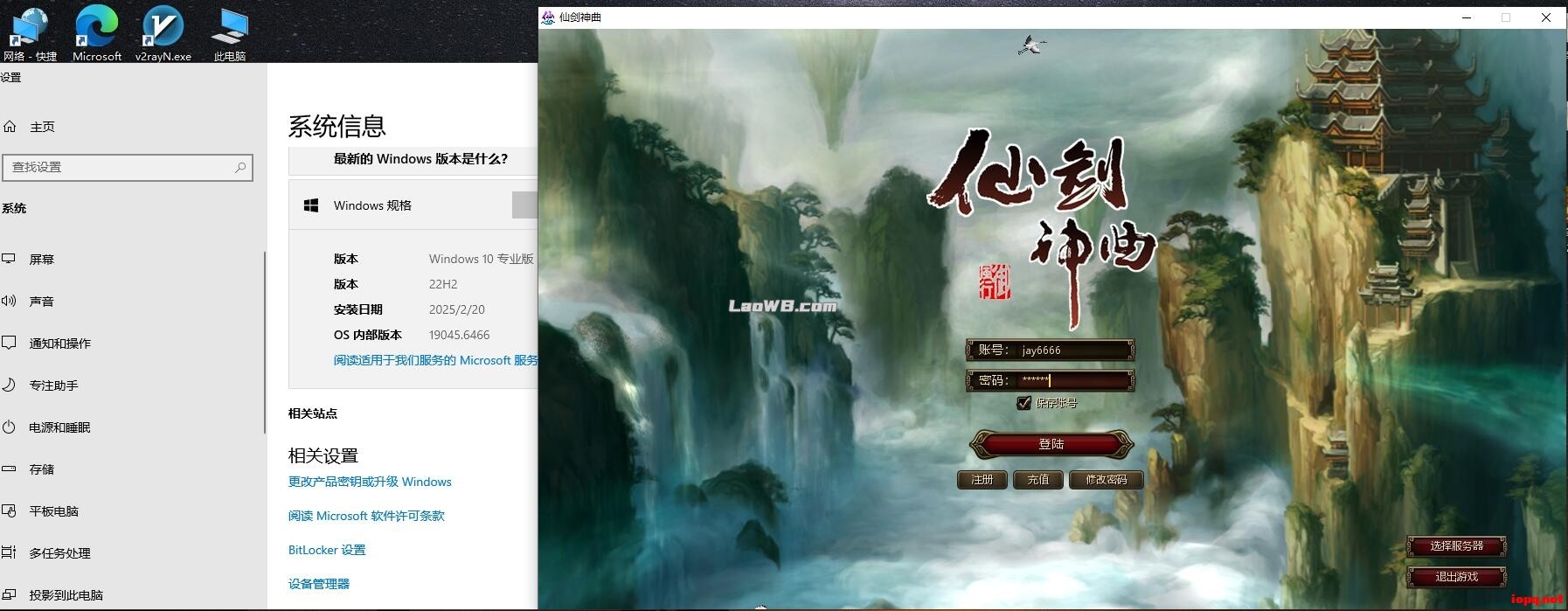
Task: Click the 修改密码 change password button
Action: [x=1106, y=480]
